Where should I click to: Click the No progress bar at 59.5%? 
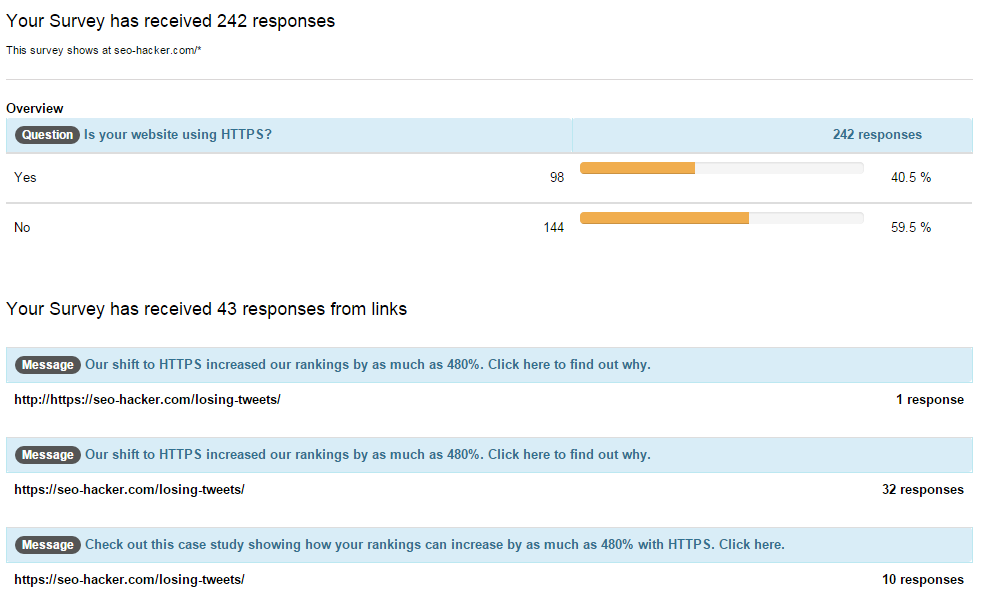coord(721,218)
